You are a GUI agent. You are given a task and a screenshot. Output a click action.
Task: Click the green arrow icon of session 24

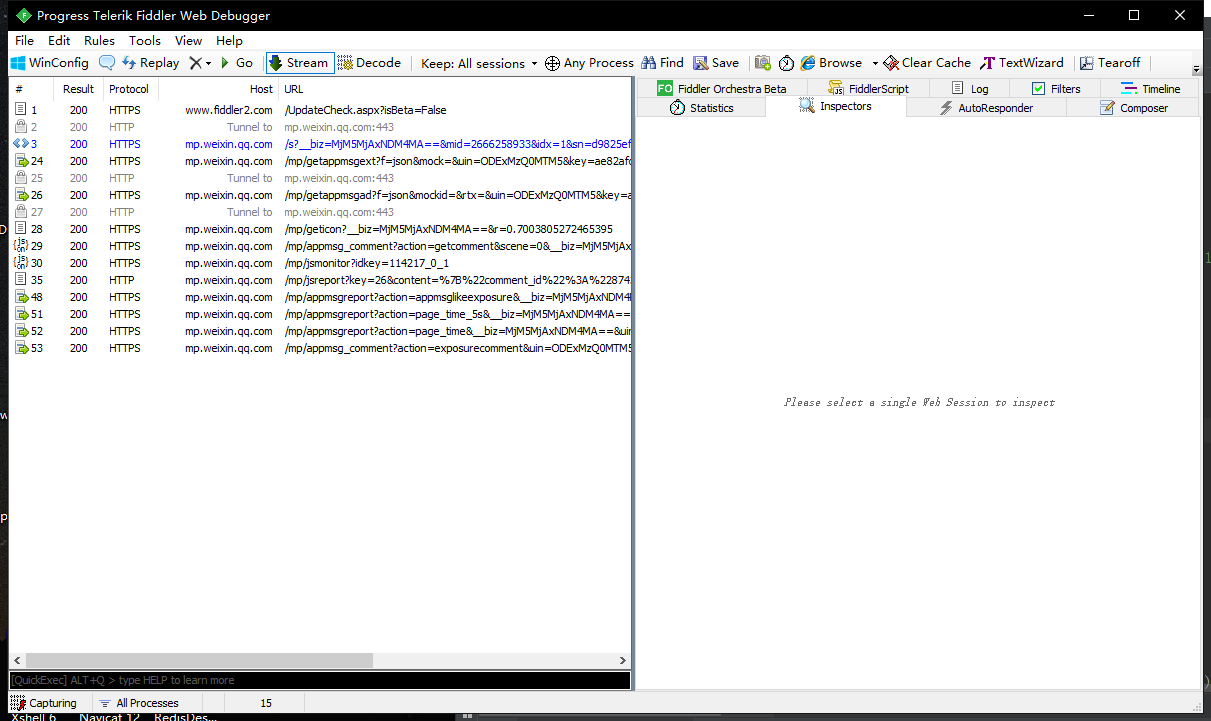coord(20,161)
